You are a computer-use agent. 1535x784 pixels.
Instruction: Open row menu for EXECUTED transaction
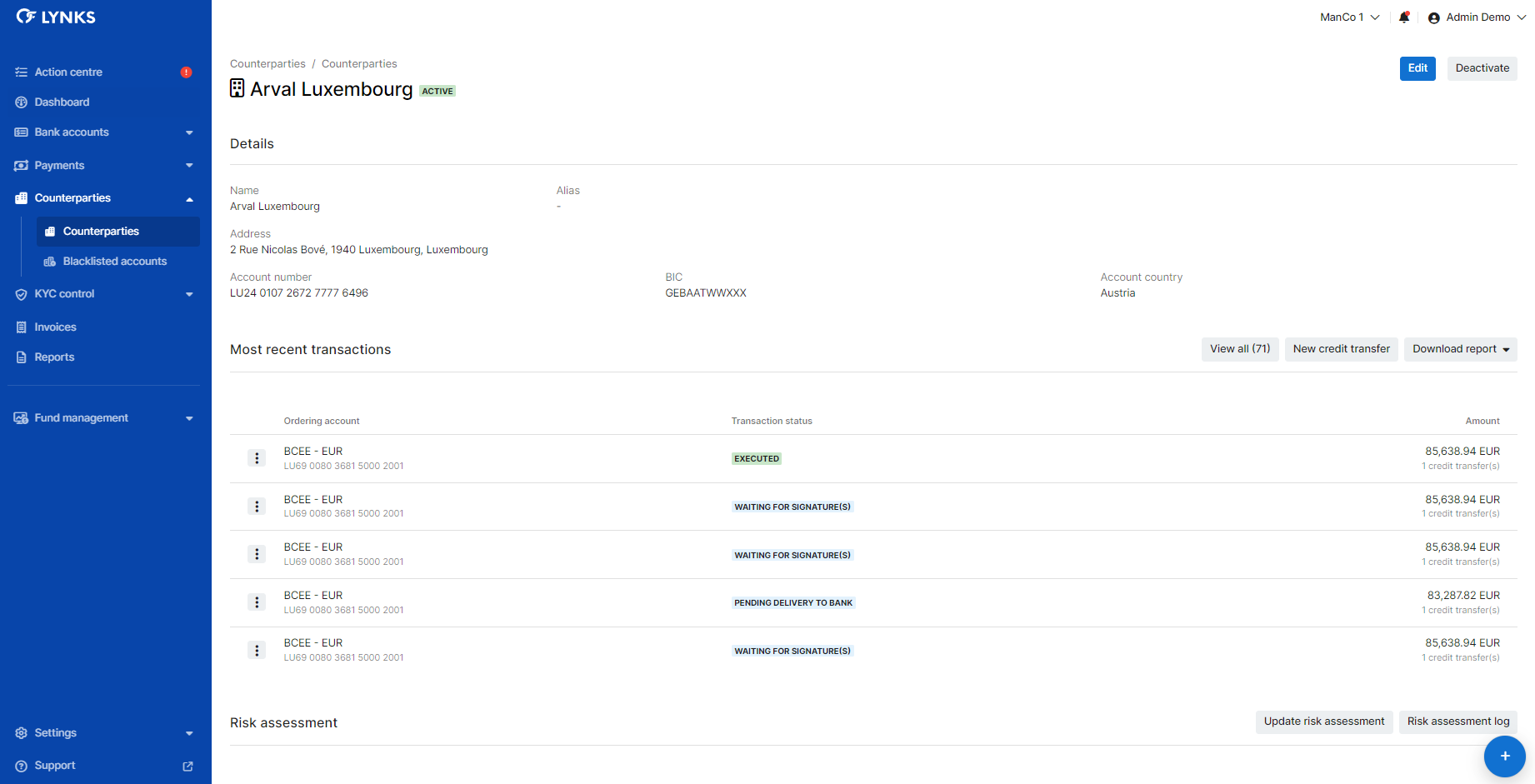(257, 458)
